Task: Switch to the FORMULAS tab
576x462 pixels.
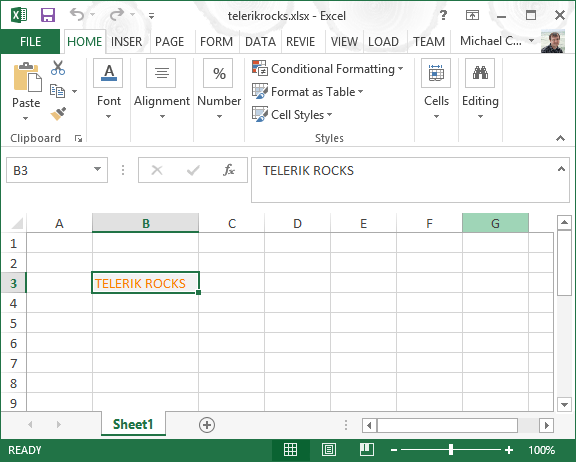Action: tap(216, 41)
